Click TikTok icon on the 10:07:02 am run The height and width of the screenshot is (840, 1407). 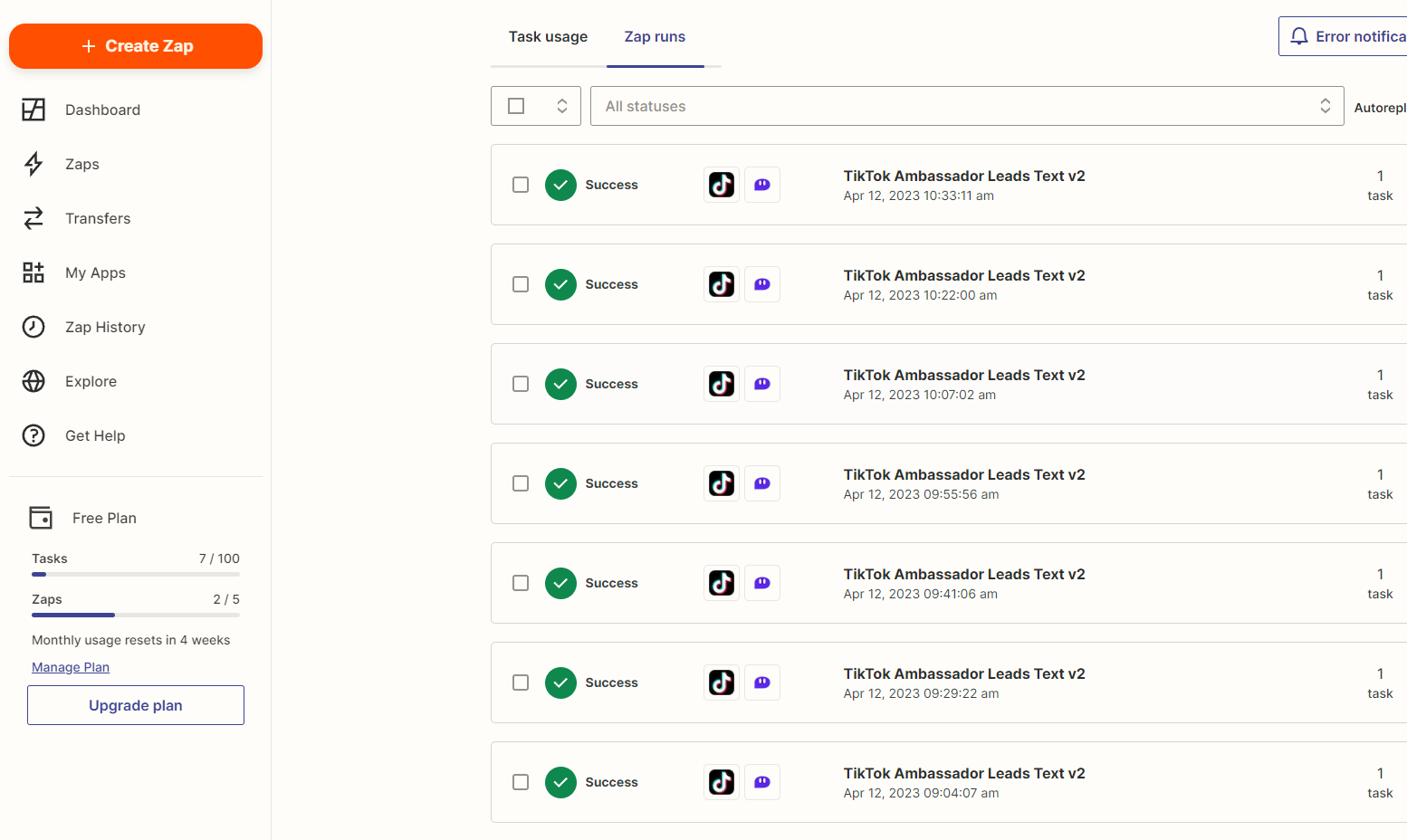[x=722, y=384]
